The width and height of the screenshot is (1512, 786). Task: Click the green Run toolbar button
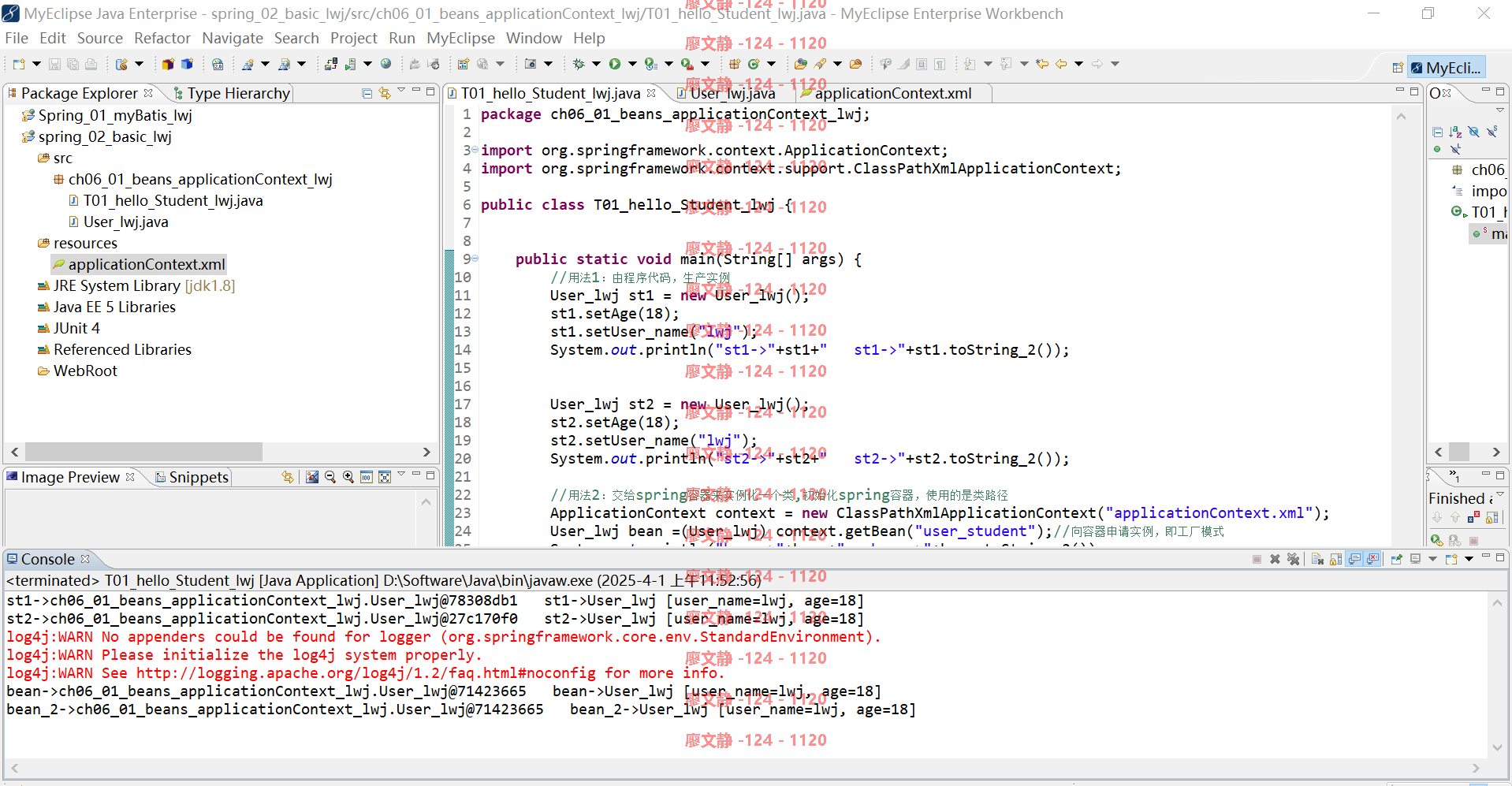tap(615, 64)
